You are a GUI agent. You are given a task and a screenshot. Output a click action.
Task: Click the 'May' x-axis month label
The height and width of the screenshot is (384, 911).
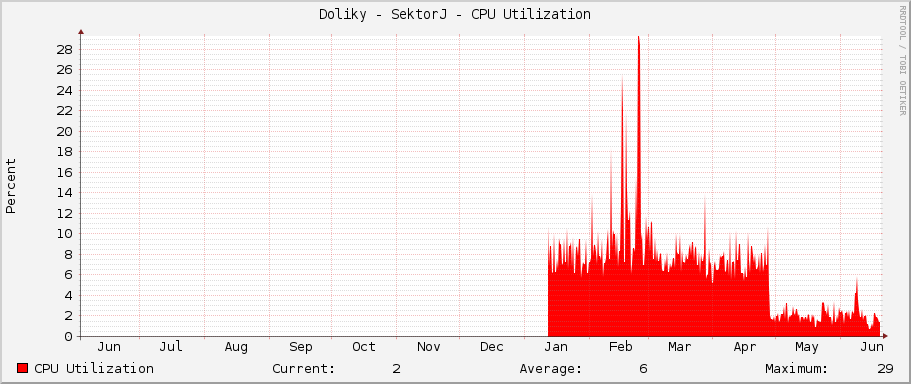(806, 347)
